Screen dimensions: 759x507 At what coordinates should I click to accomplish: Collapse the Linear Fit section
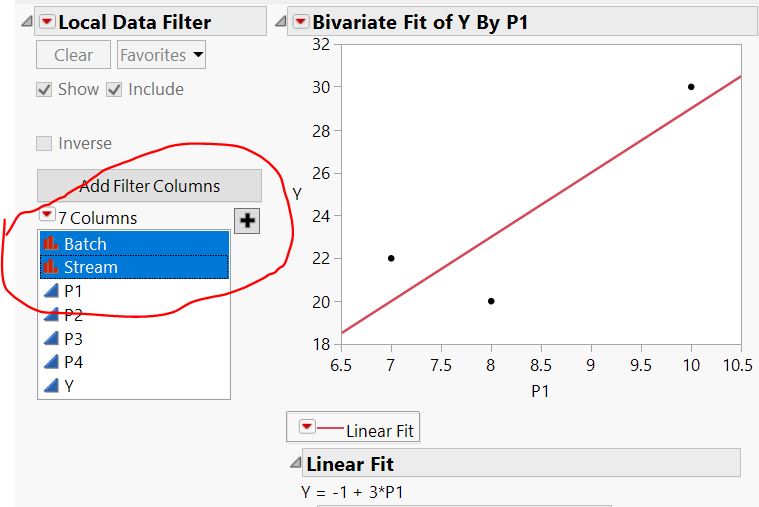click(x=295, y=464)
